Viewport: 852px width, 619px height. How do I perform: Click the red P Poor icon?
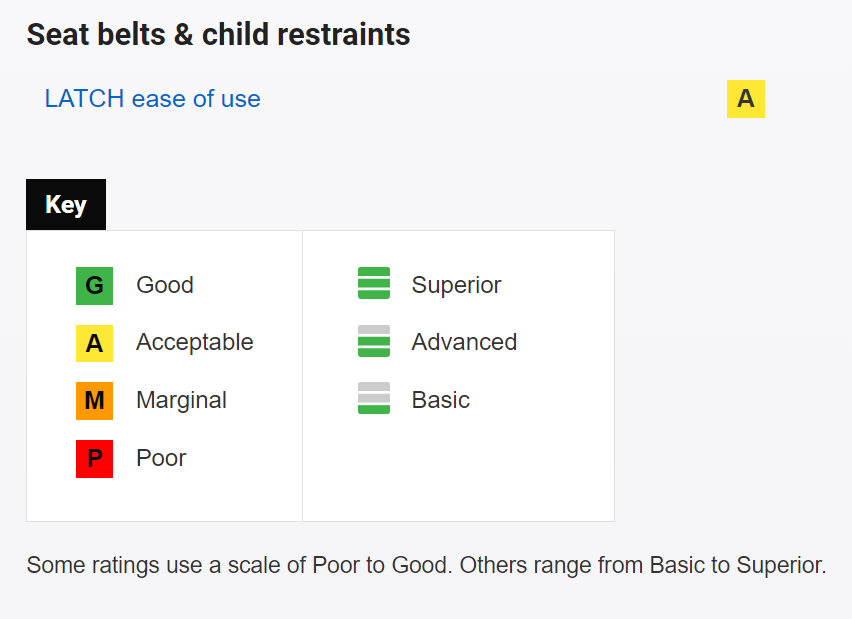94,459
